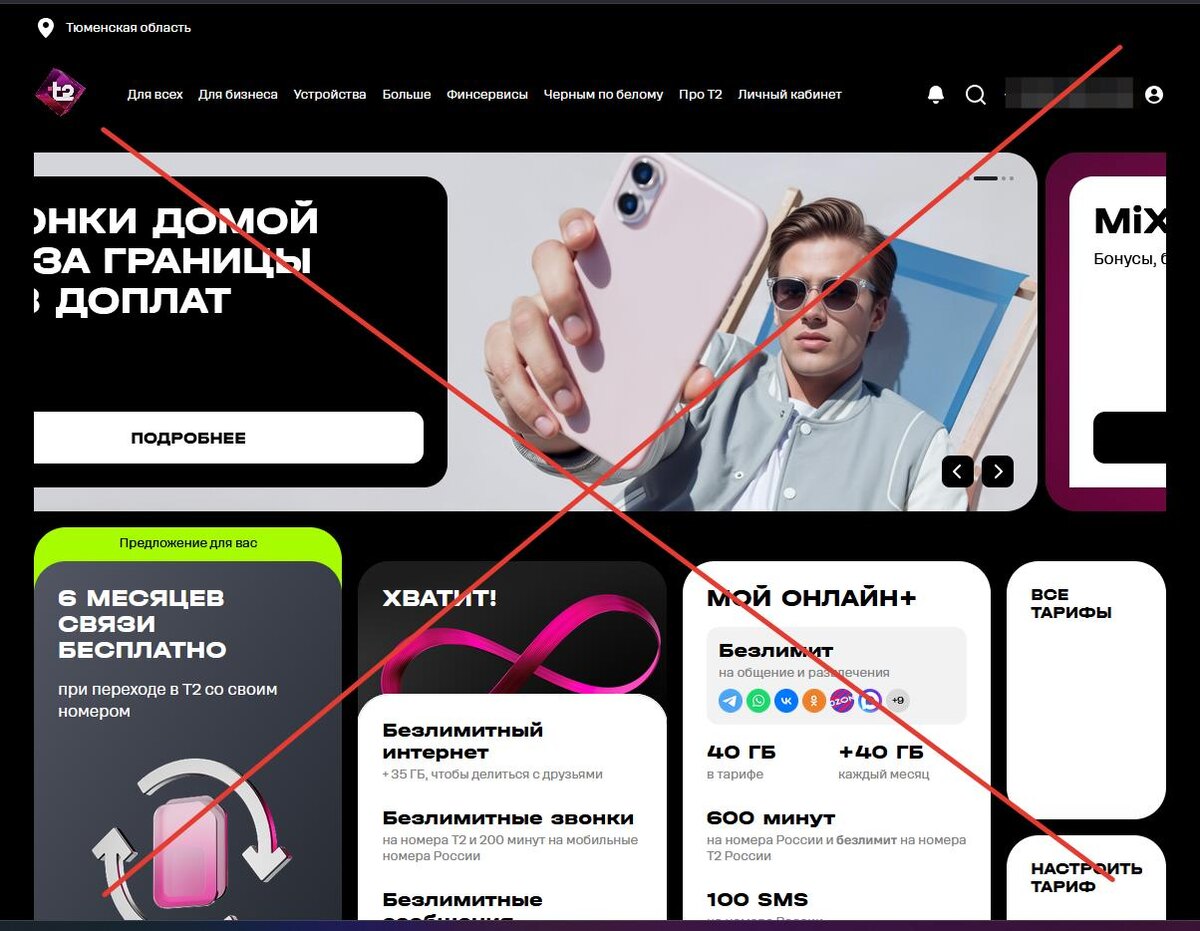Open the Устройства menu item
Screen dimensions: 1200x931
[330, 94]
